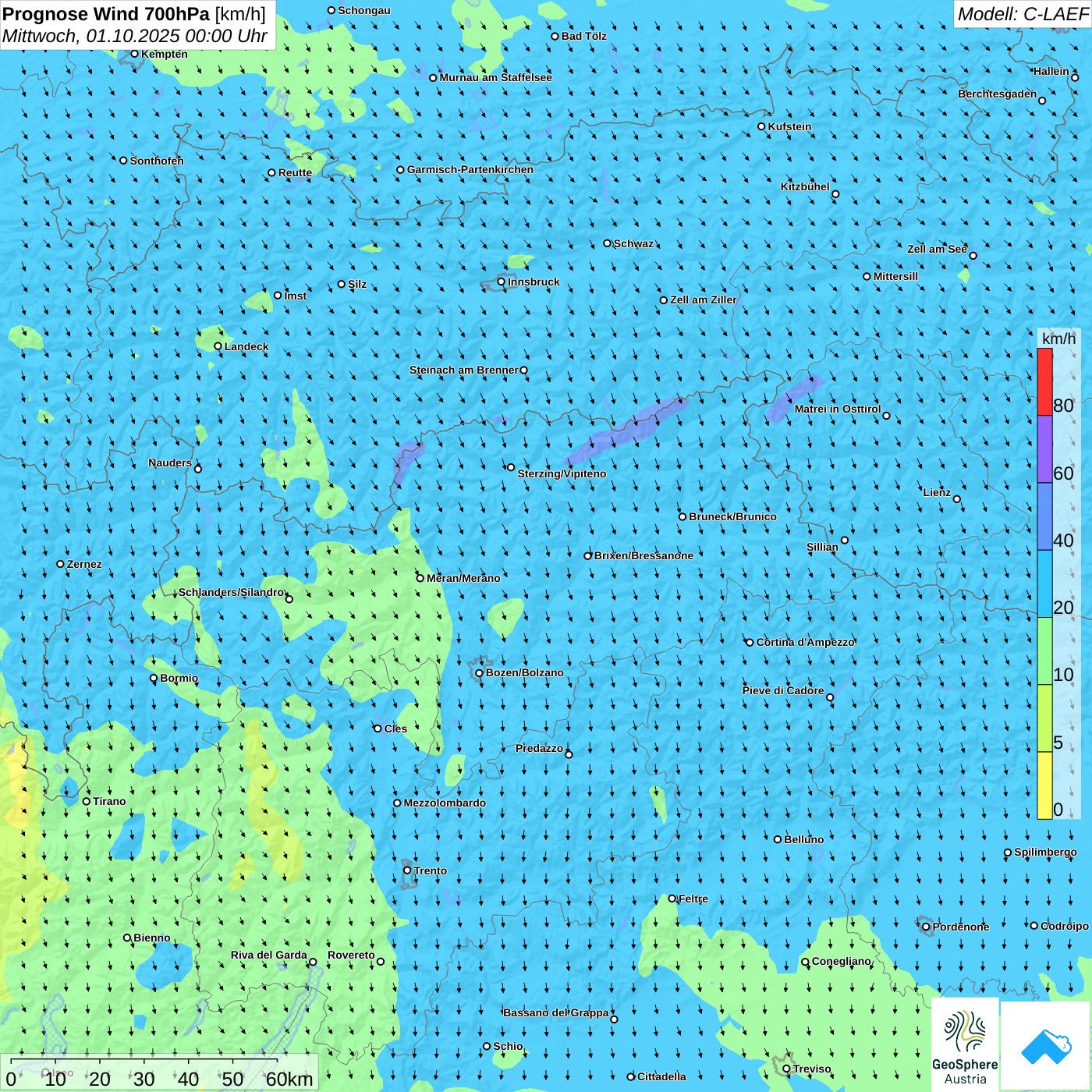Click the Bozen/Bolzano city marker
The image size is (1092, 1092).
pos(480,673)
